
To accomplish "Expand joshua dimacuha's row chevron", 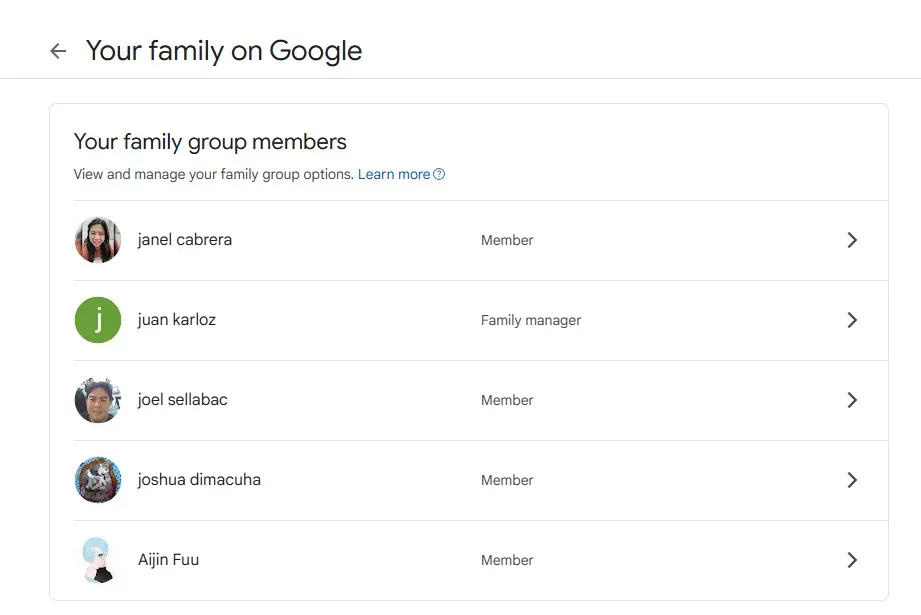I will click(x=852, y=480).
